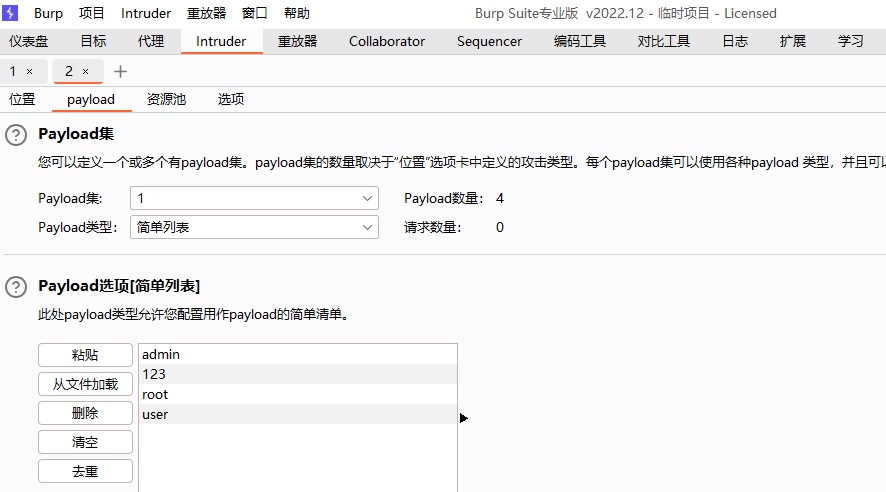Open the Collaborator tab
Image resolution: width=886 pixels, height=492 pixels.
coord(386,41)
